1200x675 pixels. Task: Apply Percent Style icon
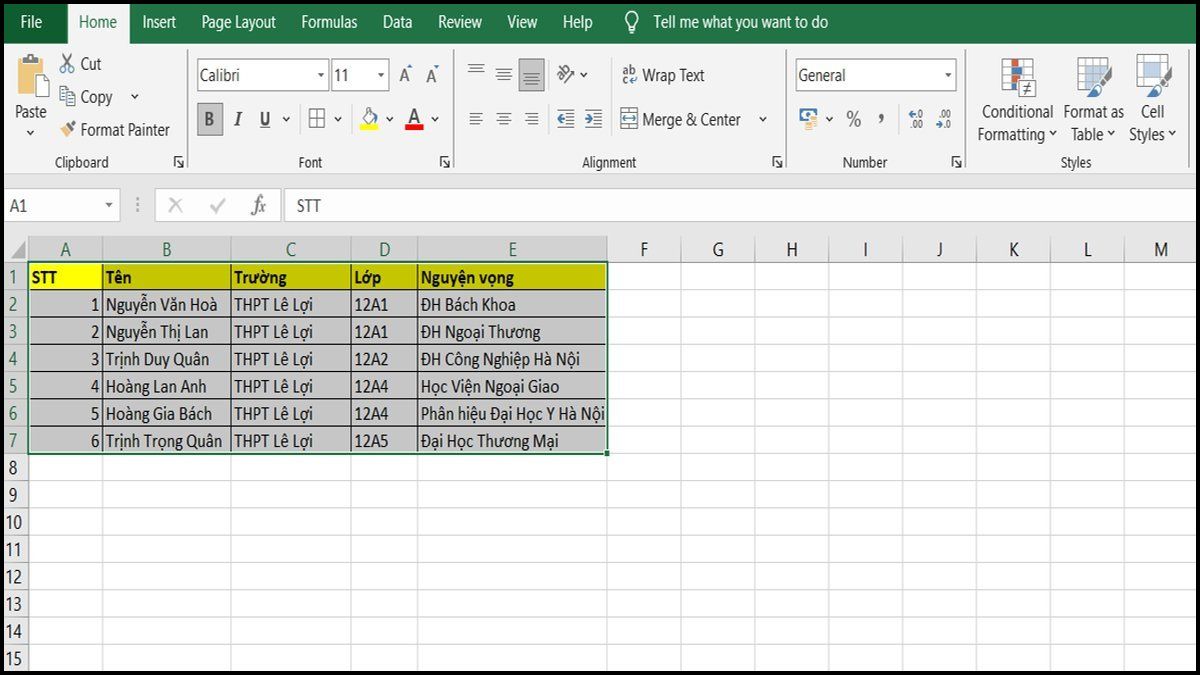[853, 119]
